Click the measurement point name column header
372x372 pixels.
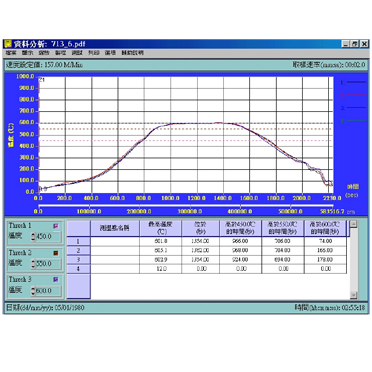(x=115, y=228)
